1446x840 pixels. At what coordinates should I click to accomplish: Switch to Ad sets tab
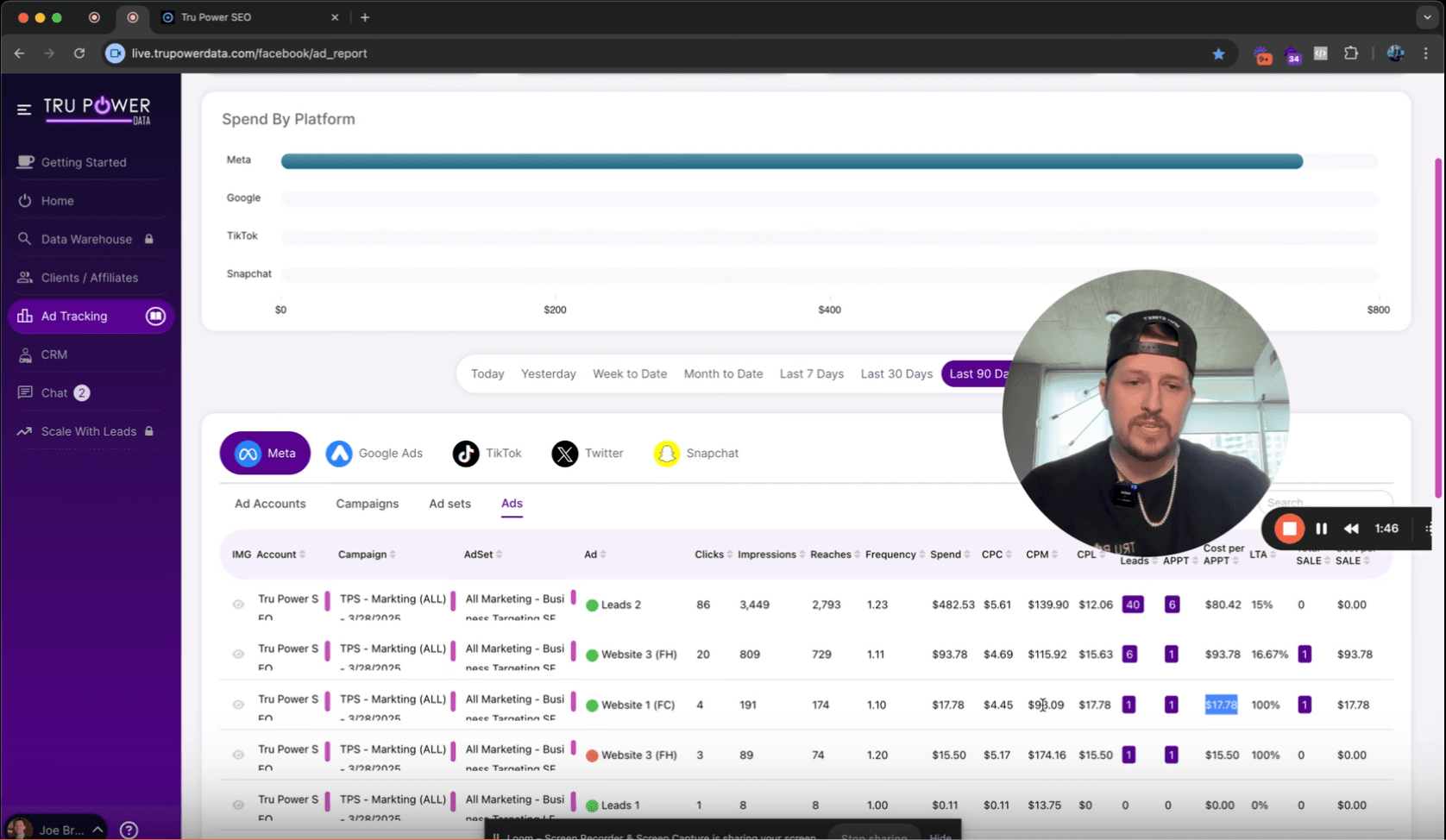click(x=450, y=504)
